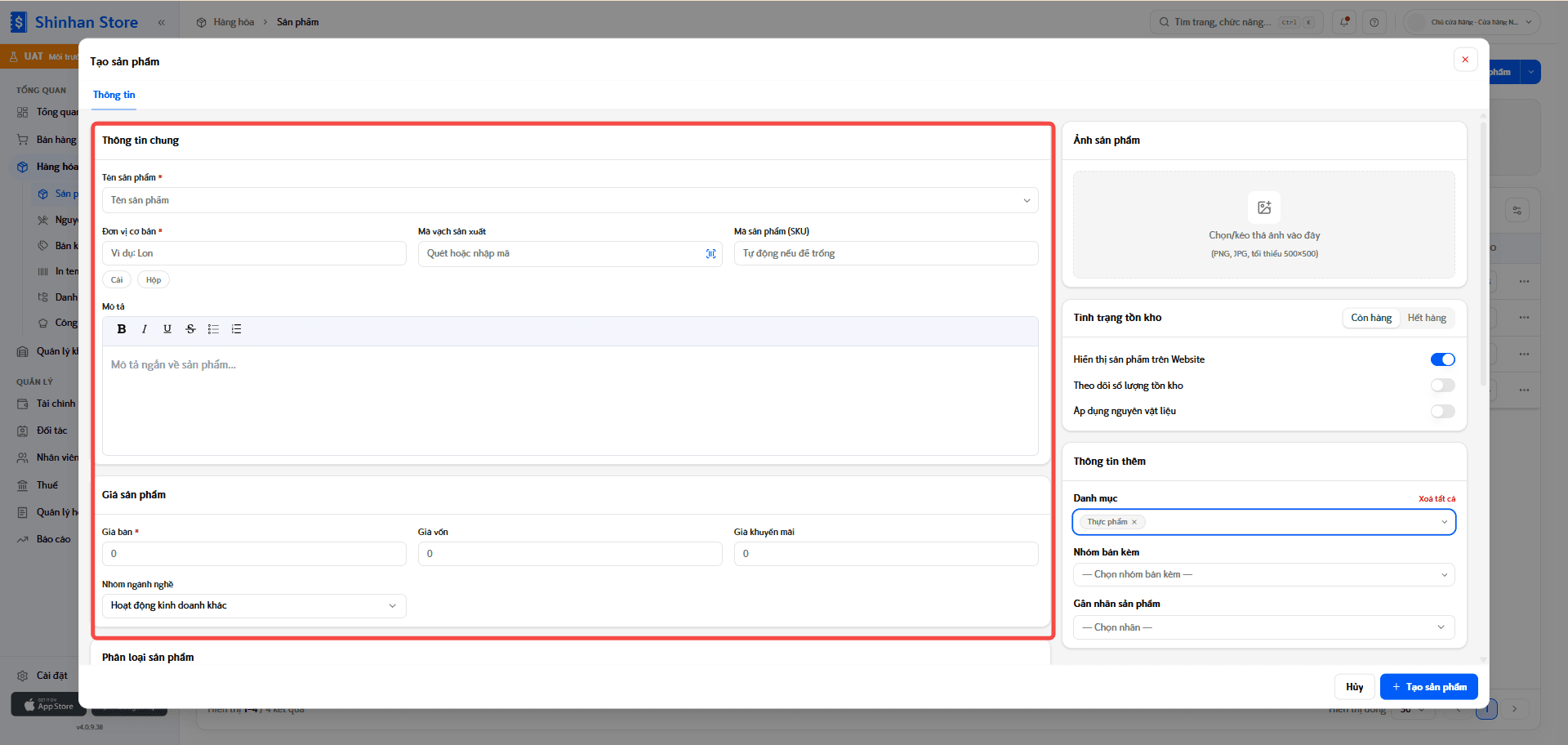The height and width of the screenshot is (745, 1568).
Task: Click the Giá bán price field
Action: tap(254, 554)
